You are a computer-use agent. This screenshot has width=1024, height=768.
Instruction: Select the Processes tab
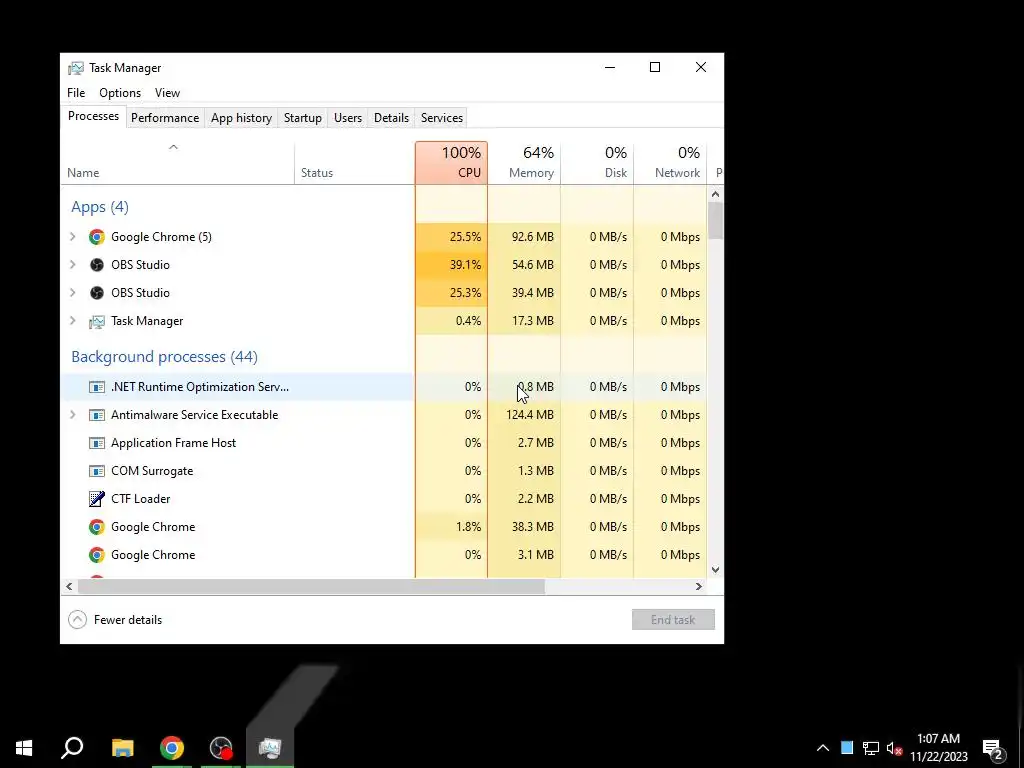point(93,116)
